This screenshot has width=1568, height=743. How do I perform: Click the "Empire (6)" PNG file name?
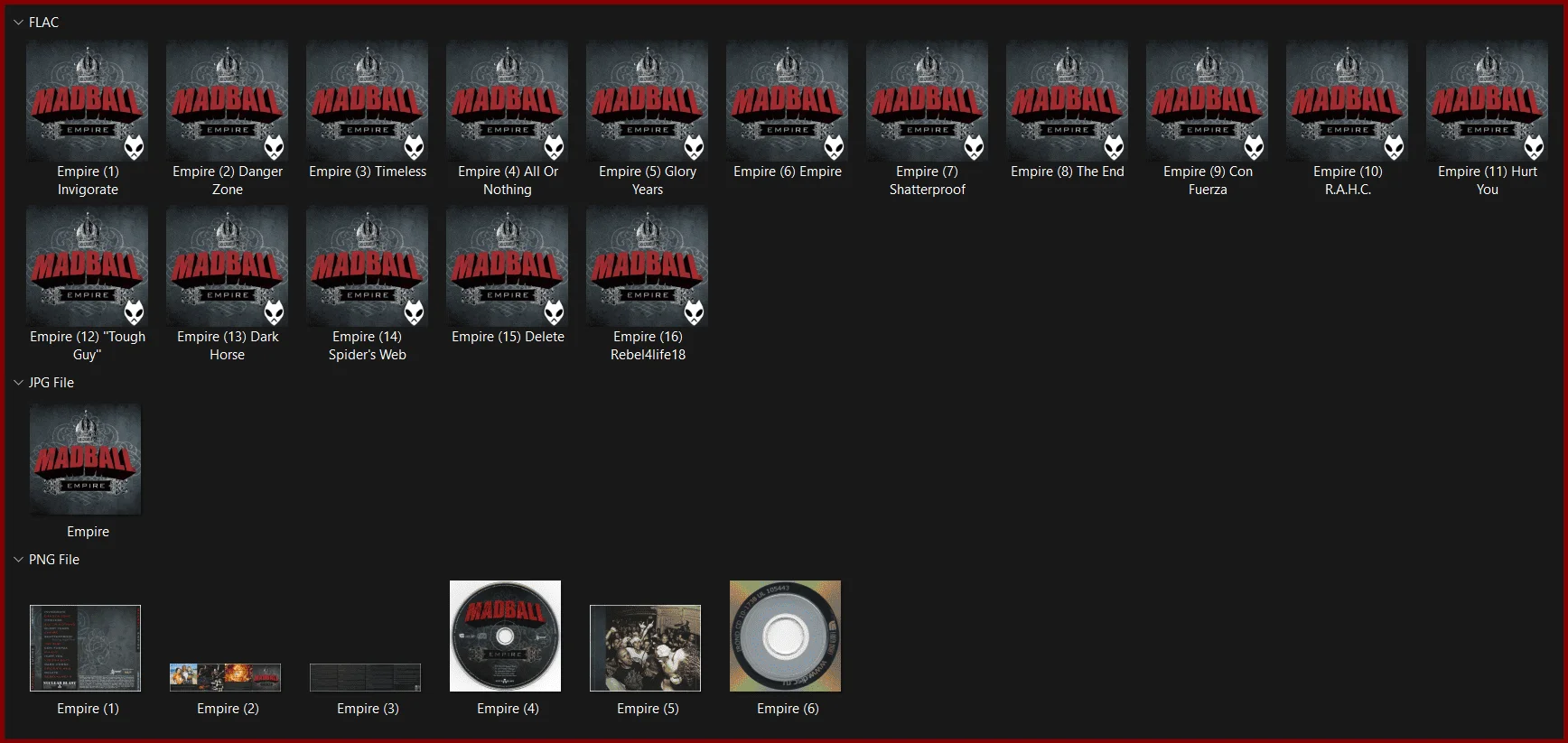point(788,709)
